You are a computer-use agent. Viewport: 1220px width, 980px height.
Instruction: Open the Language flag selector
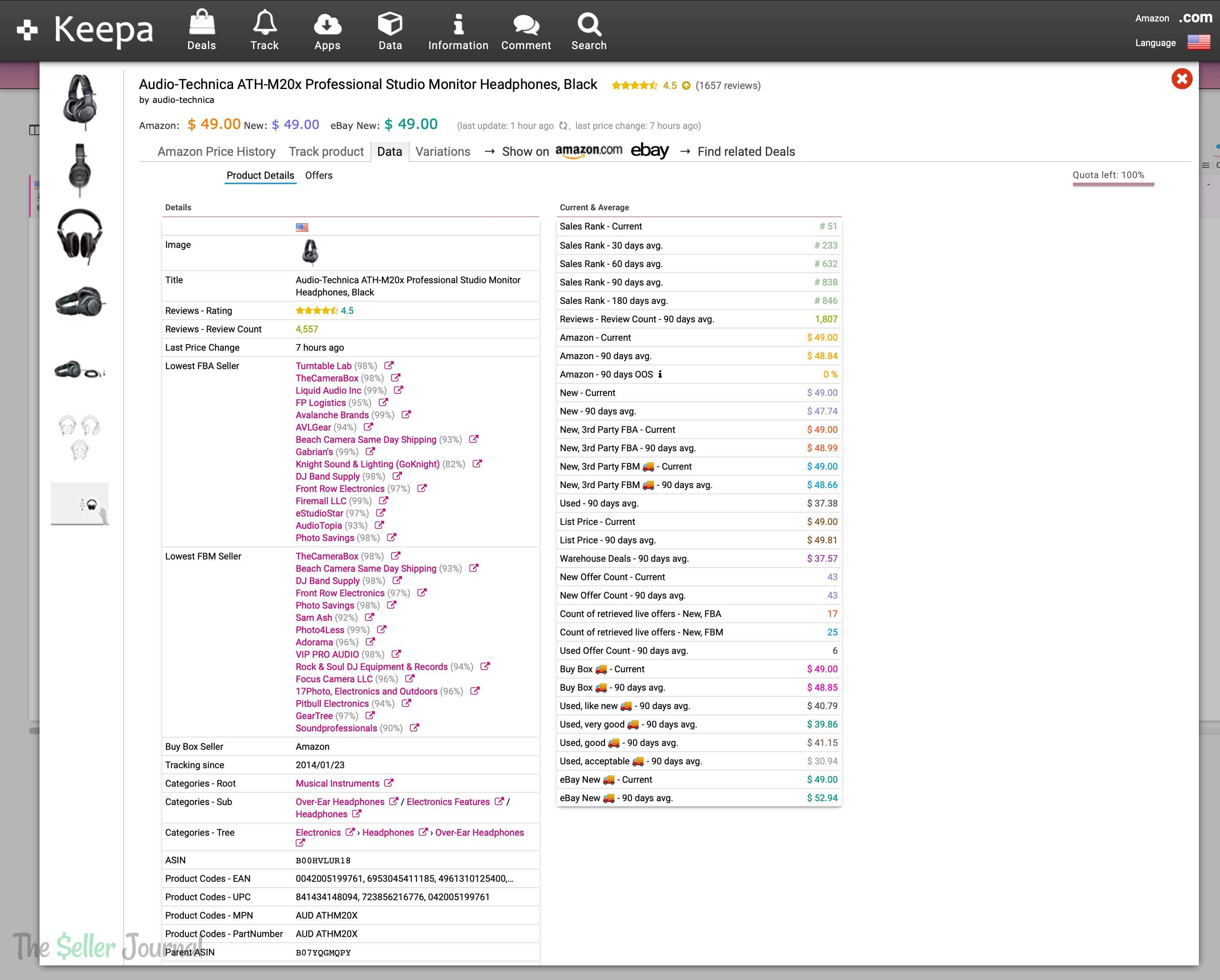point(1198,43)
